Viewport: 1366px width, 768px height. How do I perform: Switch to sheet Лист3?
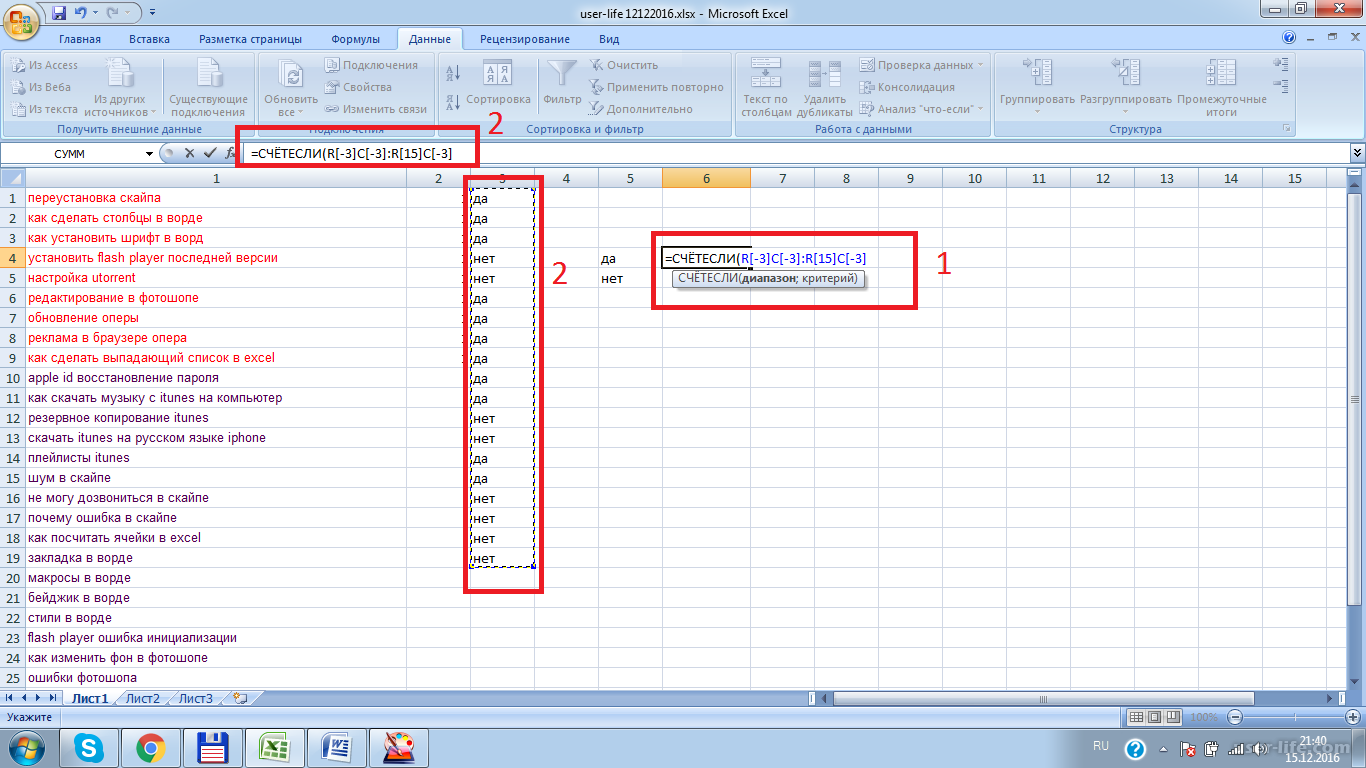(x=196, y=699)
